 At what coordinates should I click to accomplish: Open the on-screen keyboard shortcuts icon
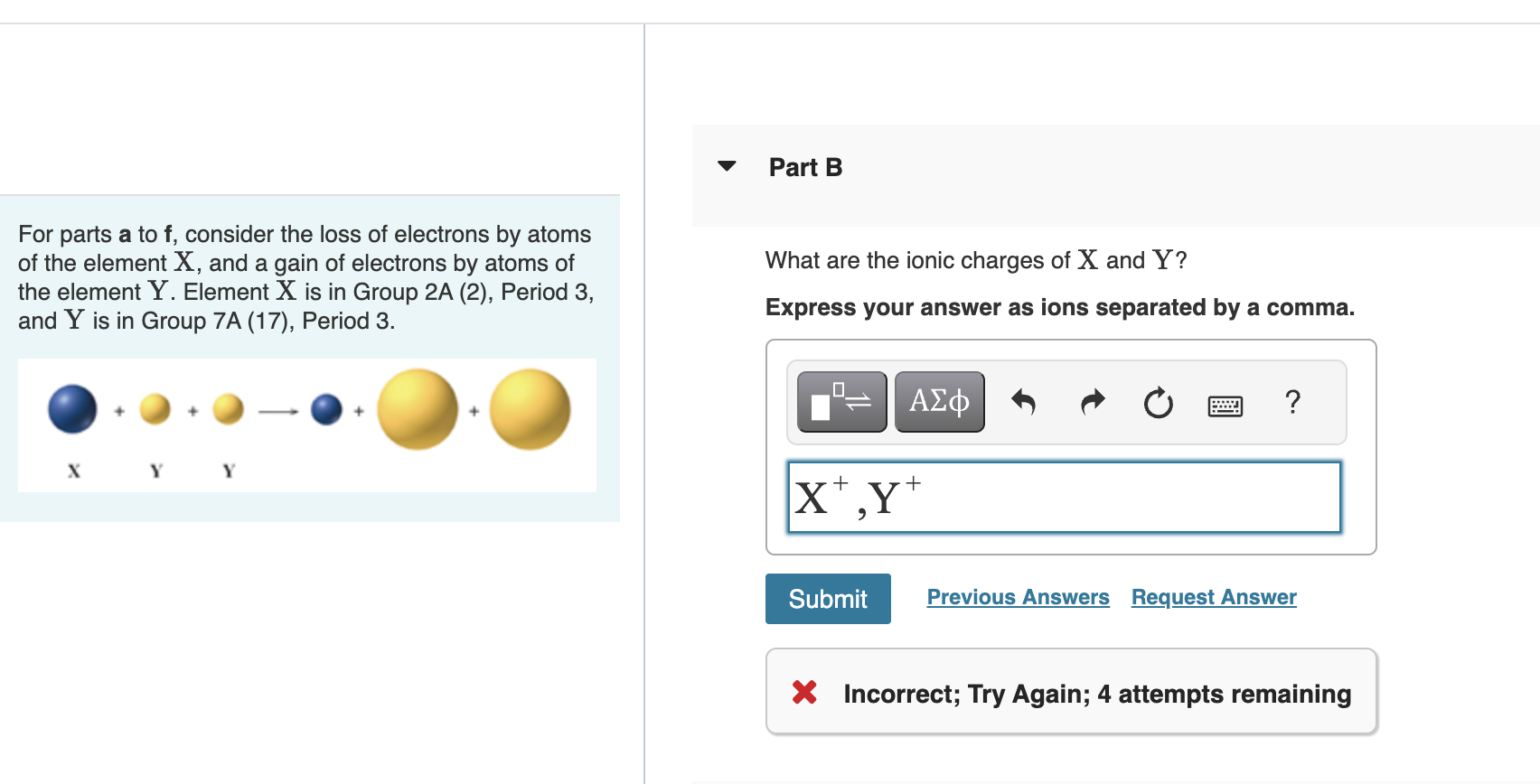tap(1225, 406)
